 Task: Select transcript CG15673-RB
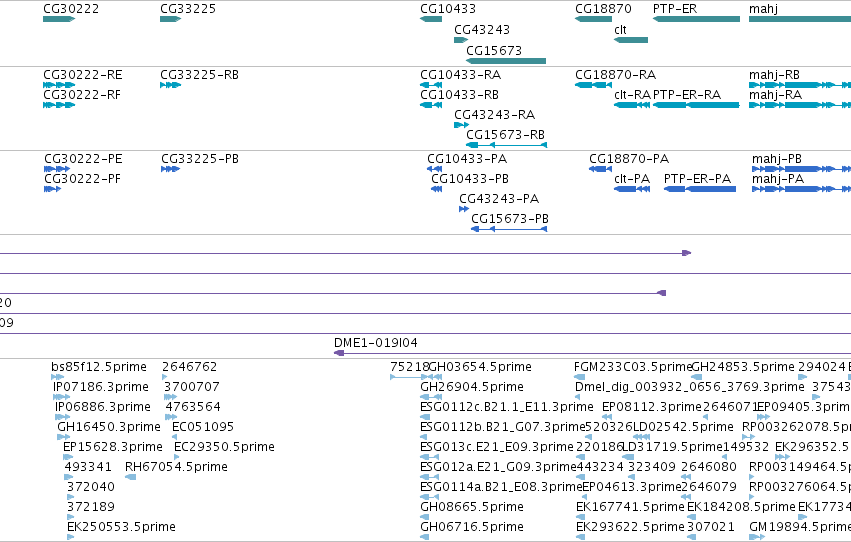click(506, 145)
